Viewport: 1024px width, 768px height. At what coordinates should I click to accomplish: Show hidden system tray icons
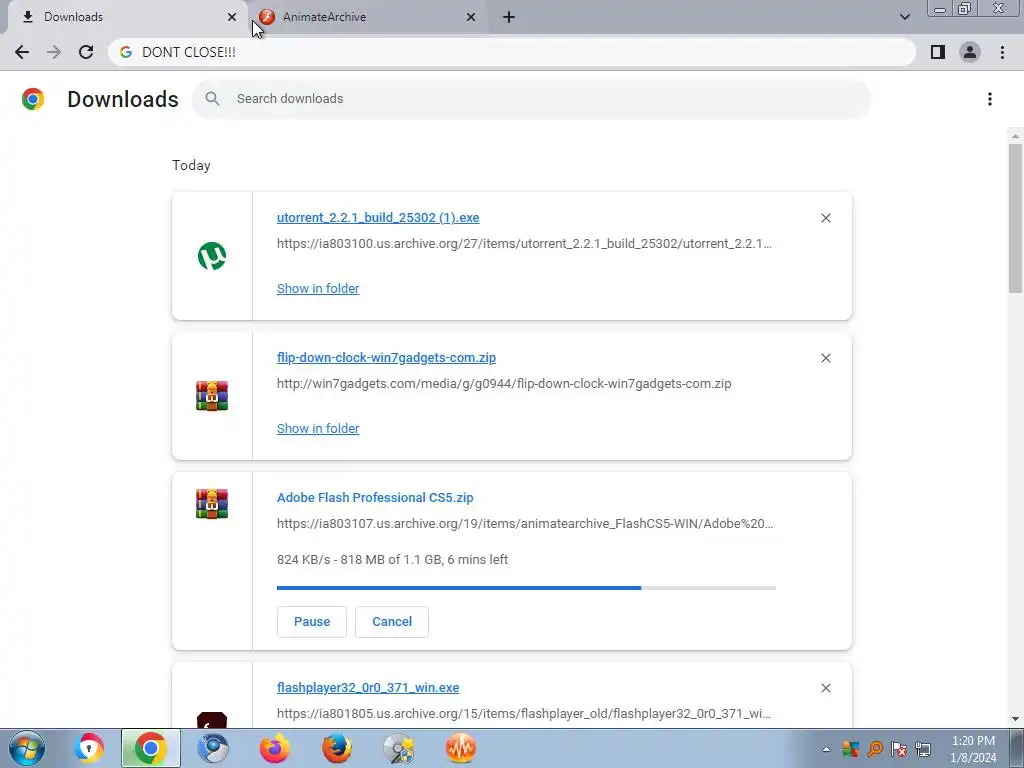pyautogui.click(x=826, y=749)
